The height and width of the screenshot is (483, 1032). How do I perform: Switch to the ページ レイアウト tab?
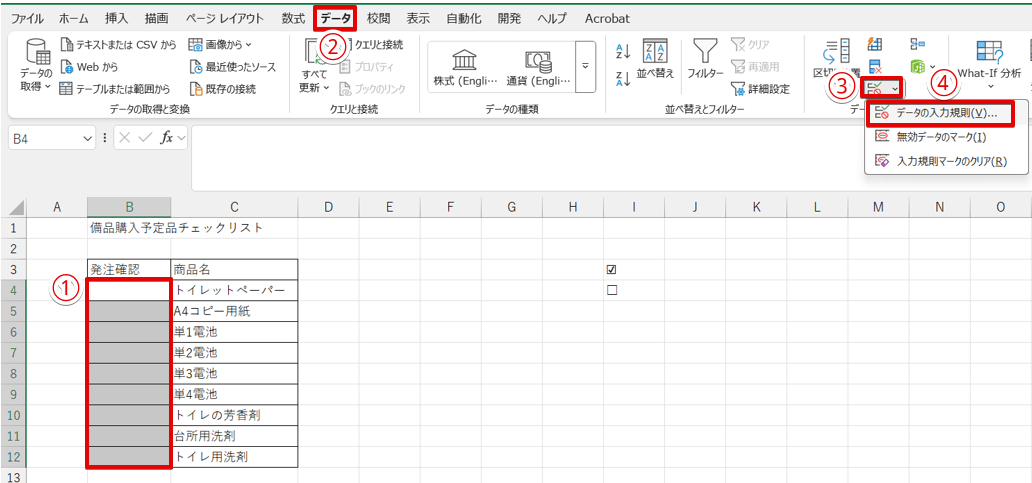pos(224,18)
